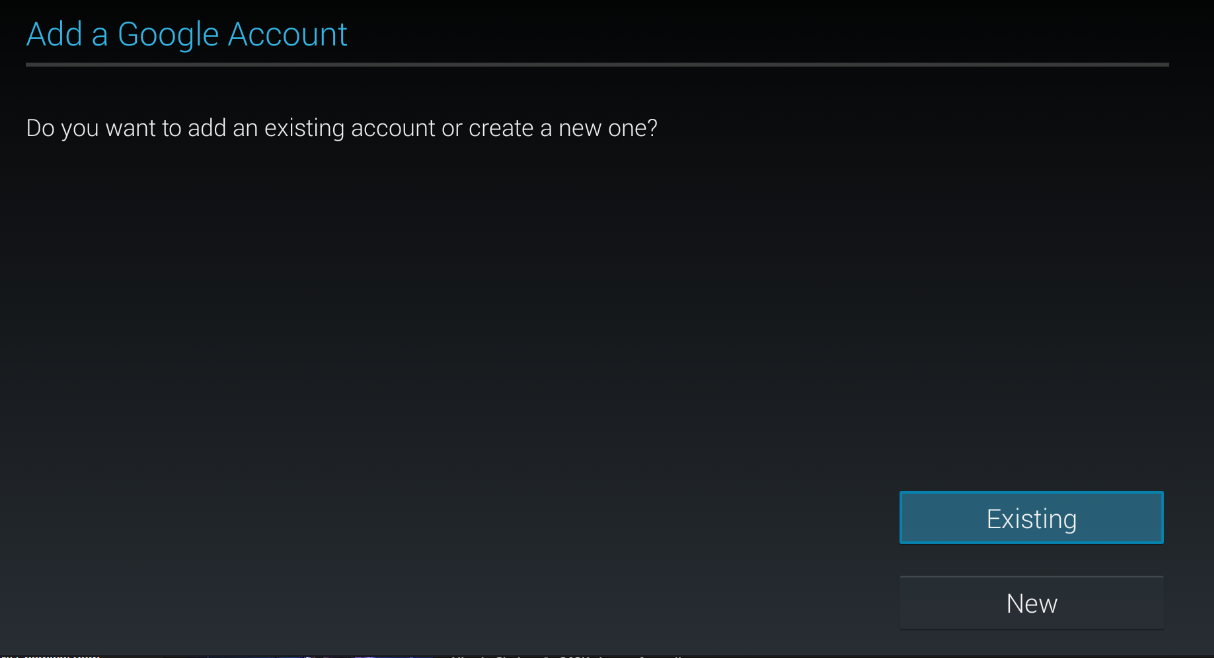
Task: Click the word Google in the title
Action: click(x=168, y=36)
